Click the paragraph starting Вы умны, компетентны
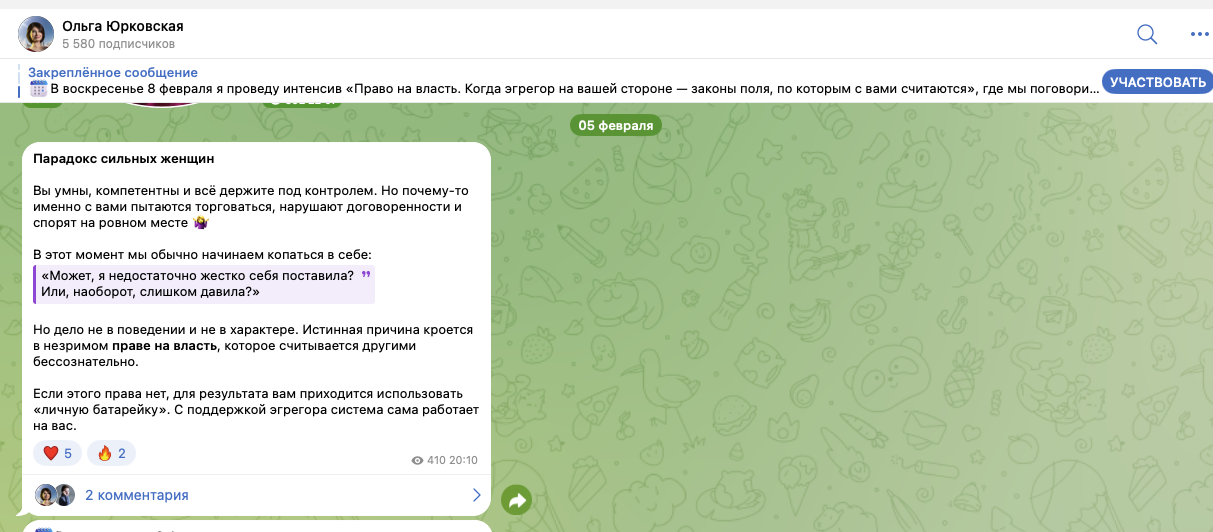The height and width of the screenshot is (532, 1213). [x=251, y=207]
